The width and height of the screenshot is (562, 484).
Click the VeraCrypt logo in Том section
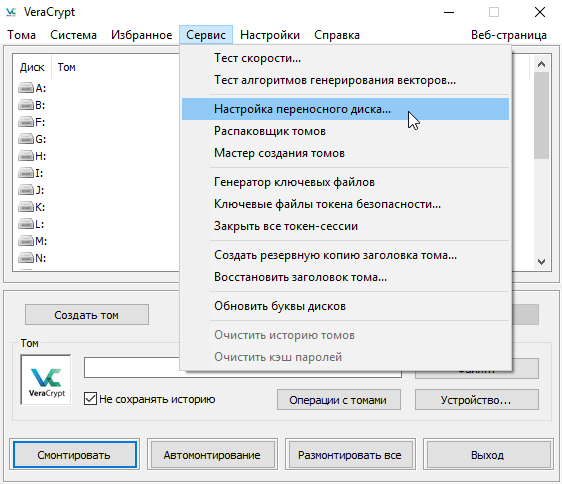46,380
